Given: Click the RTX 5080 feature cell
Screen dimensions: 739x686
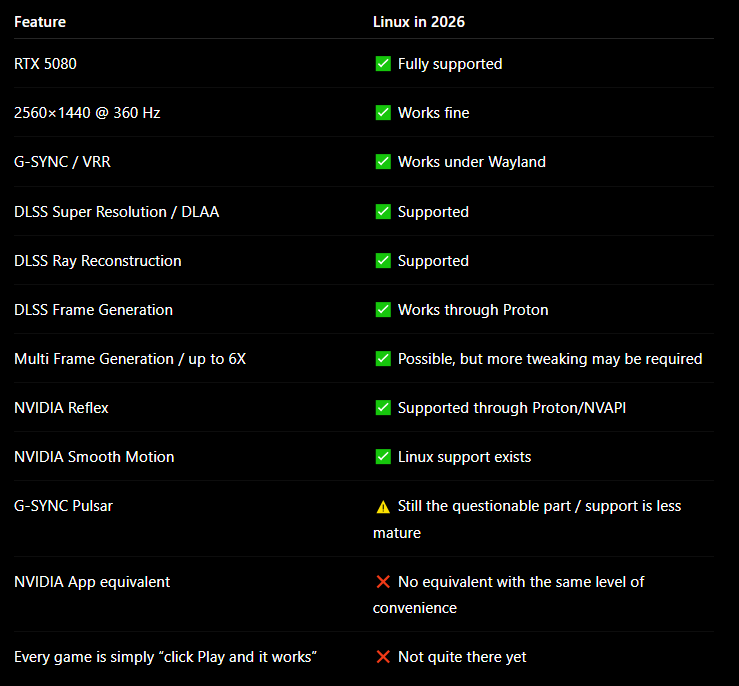Looking at the screenshot, I should coord(45,64).
